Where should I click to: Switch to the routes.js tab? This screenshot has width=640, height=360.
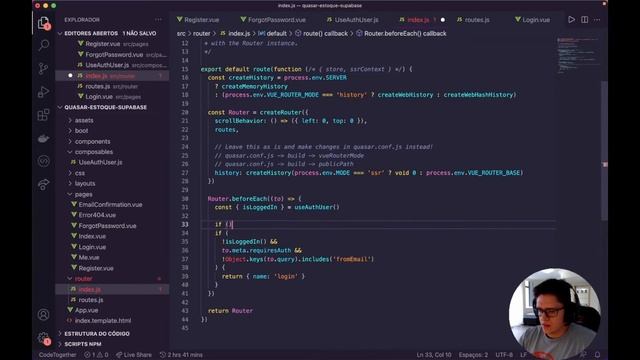pos(473,20)
